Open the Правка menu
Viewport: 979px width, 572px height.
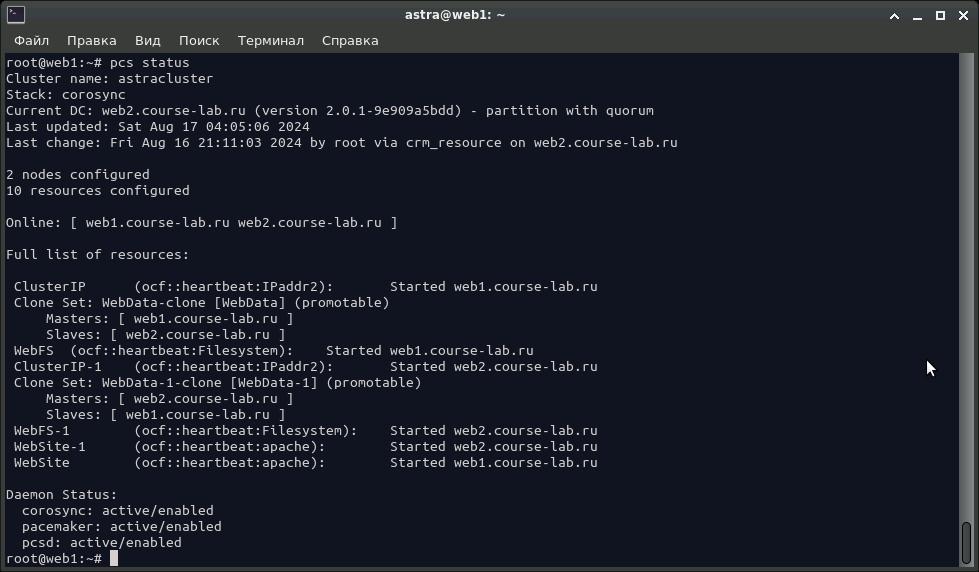click(x=91, y=40)
